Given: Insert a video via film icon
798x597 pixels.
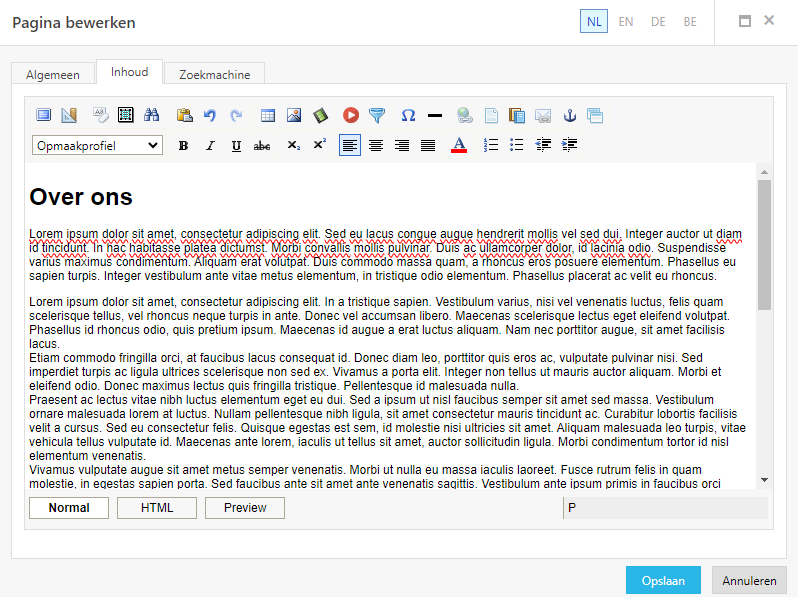Looking at the screenshot, I should click(320, 115).
